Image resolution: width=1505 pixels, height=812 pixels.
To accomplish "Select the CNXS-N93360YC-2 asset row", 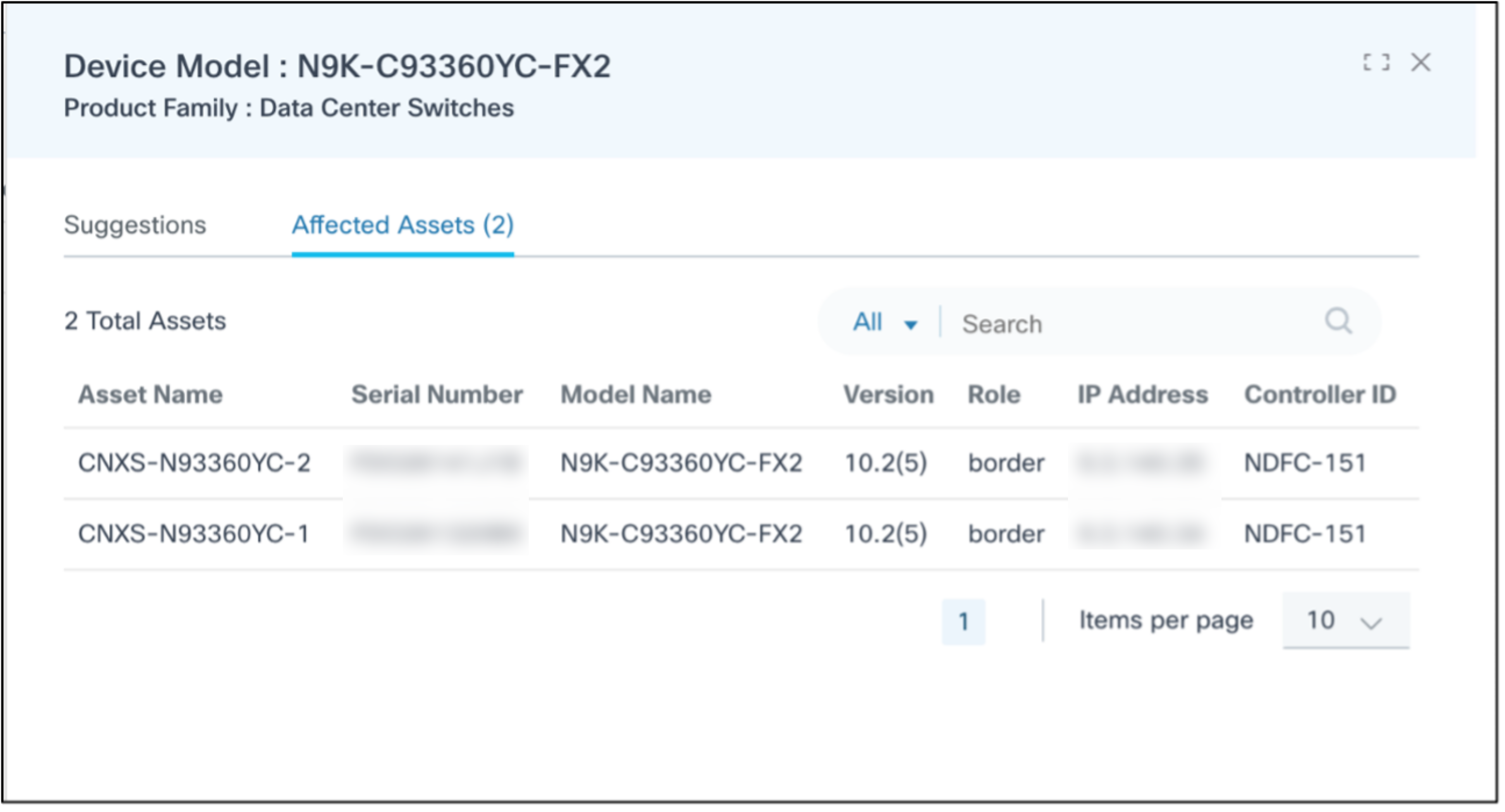I will (x=194, y=463).
